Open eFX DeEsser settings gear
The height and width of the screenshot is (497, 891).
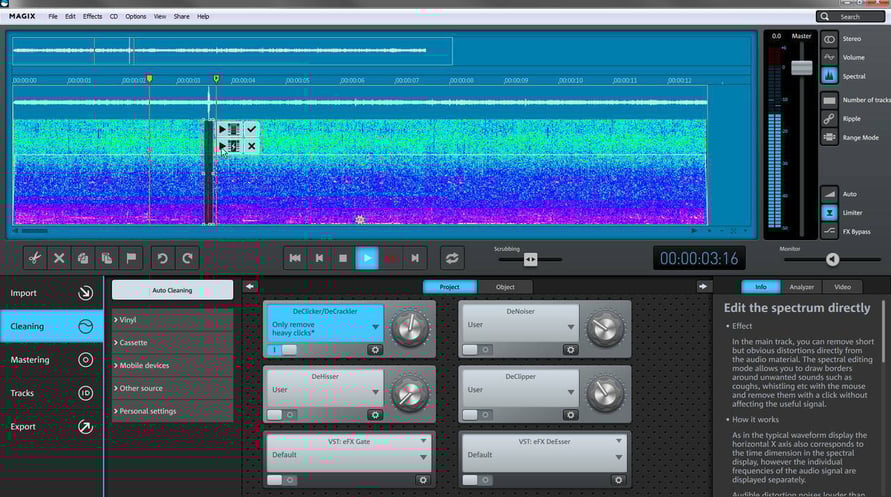[x=618, y=480]
